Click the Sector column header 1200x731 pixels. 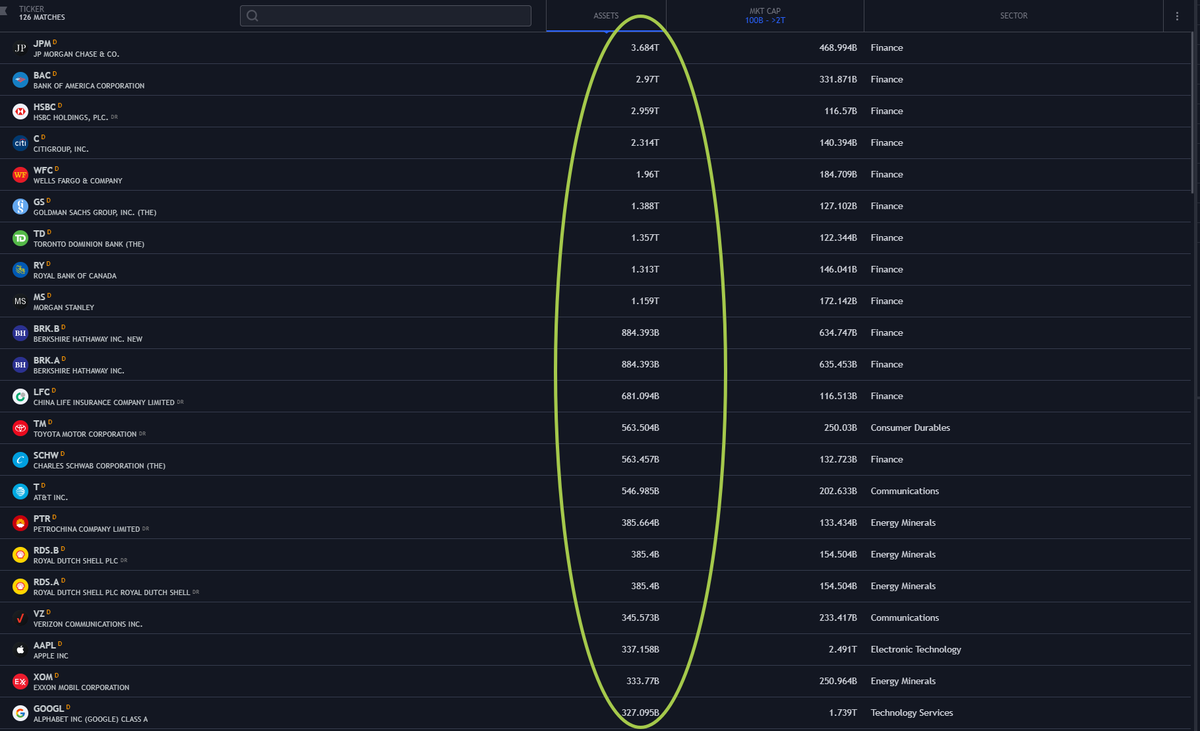click(x=1014, y=16)
